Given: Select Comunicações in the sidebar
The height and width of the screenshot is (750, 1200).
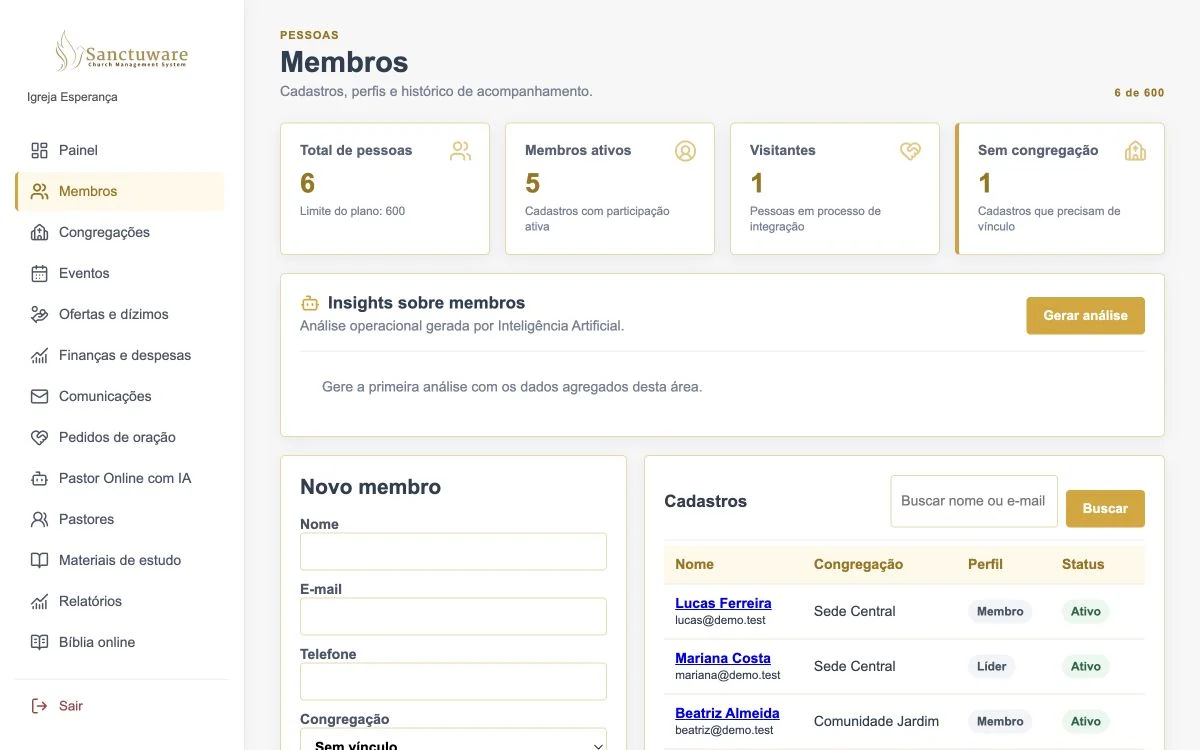Looking at the screenshot, I should [x=119, y=396].
